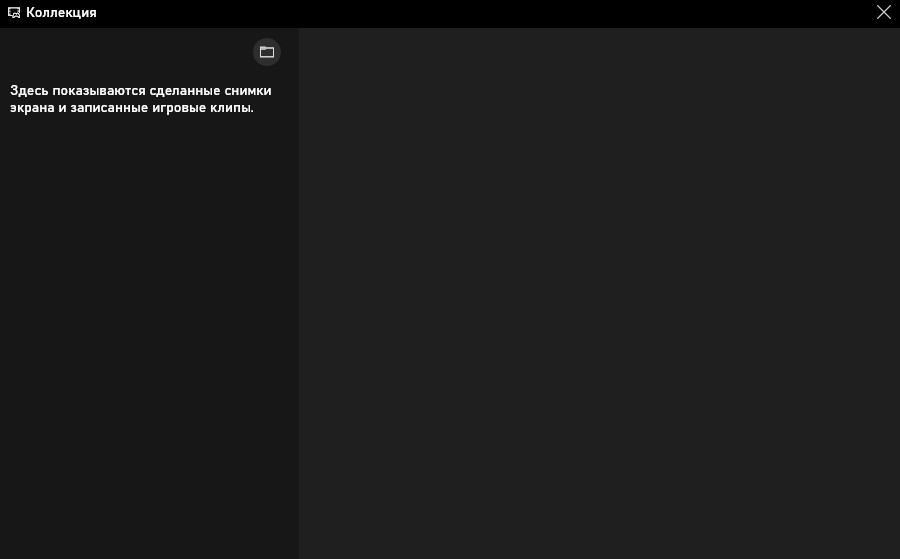The height and width of the screenshot is (559, 900).
Task: Click the line "экрана и записанные игровые клипы"
Action: [131, 108]
